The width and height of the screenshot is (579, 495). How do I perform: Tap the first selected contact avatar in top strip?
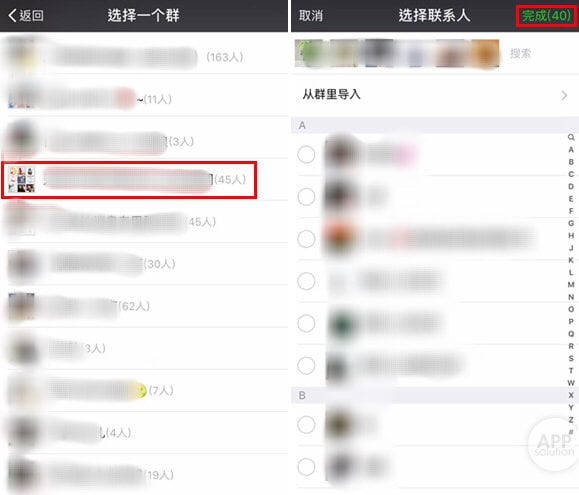tap(308, 54)
